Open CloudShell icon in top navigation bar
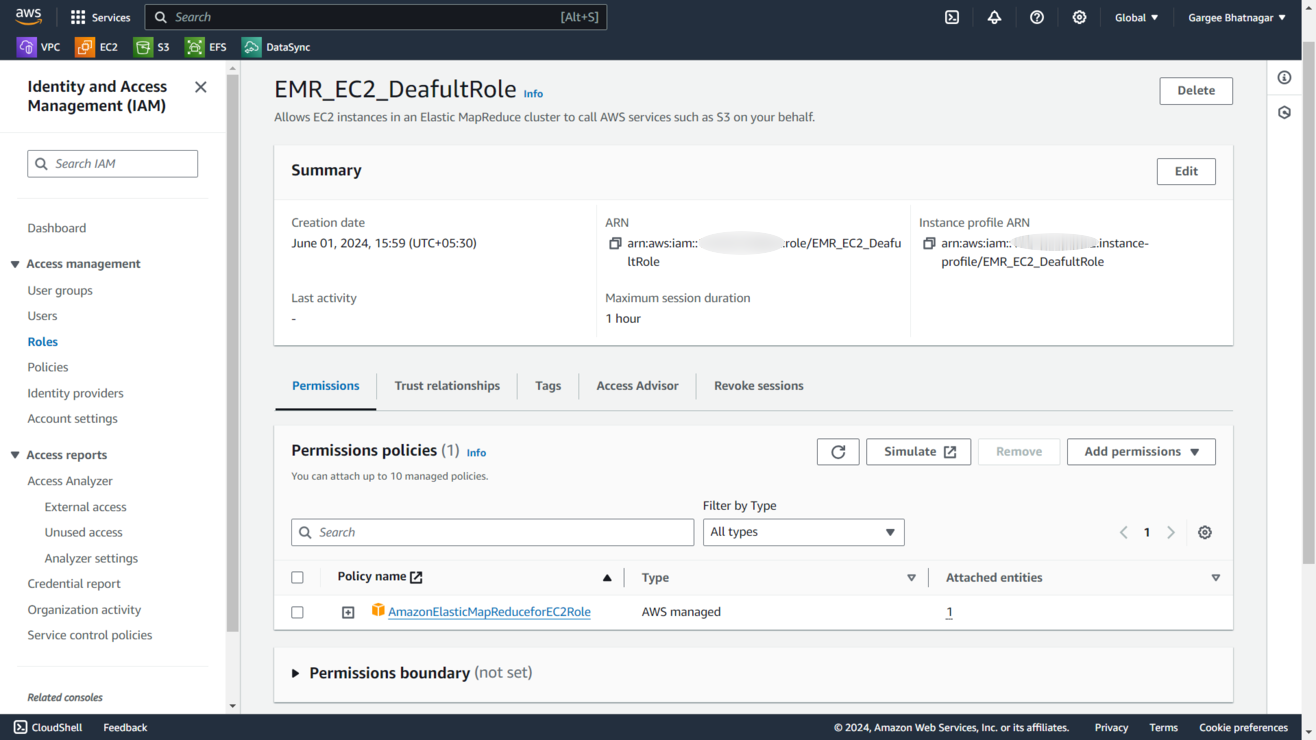 click(952, 17)
